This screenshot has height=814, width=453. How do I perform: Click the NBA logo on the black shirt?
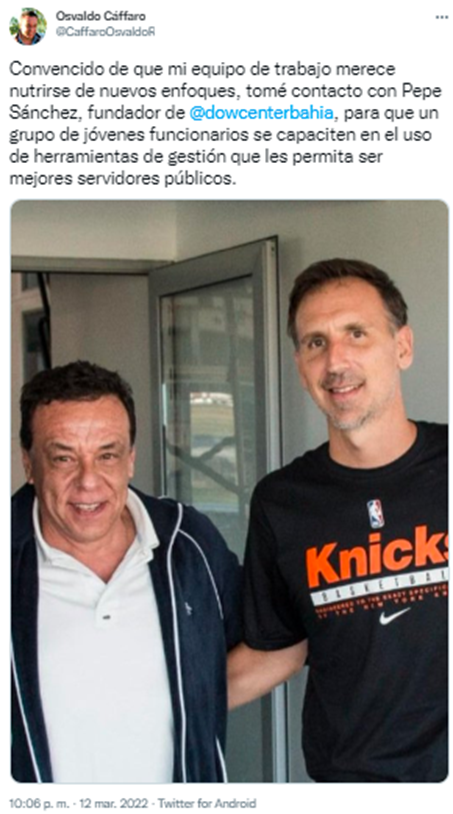click(375, 513)
